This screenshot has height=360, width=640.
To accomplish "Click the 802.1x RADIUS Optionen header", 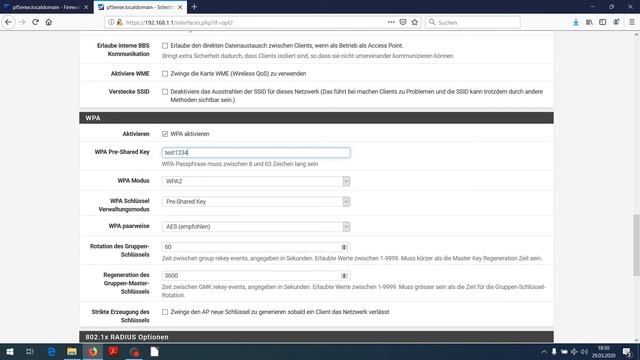I will point(316,337).
